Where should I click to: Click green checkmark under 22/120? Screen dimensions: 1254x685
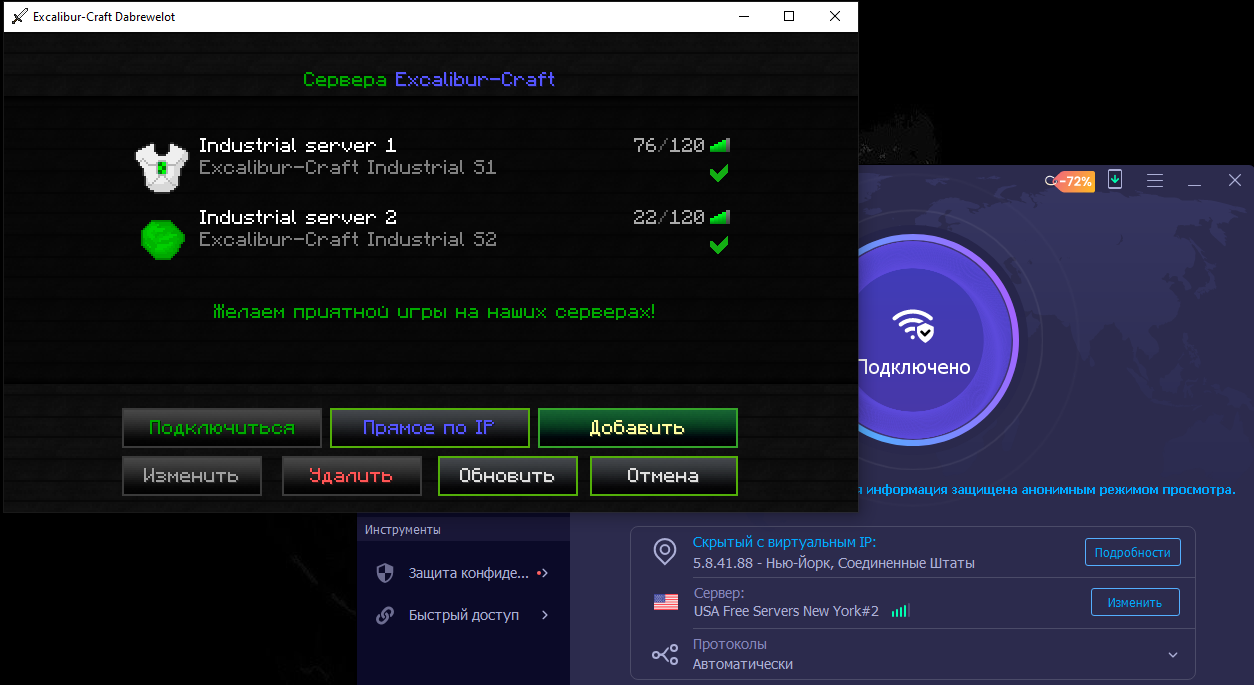pos(719,245)
